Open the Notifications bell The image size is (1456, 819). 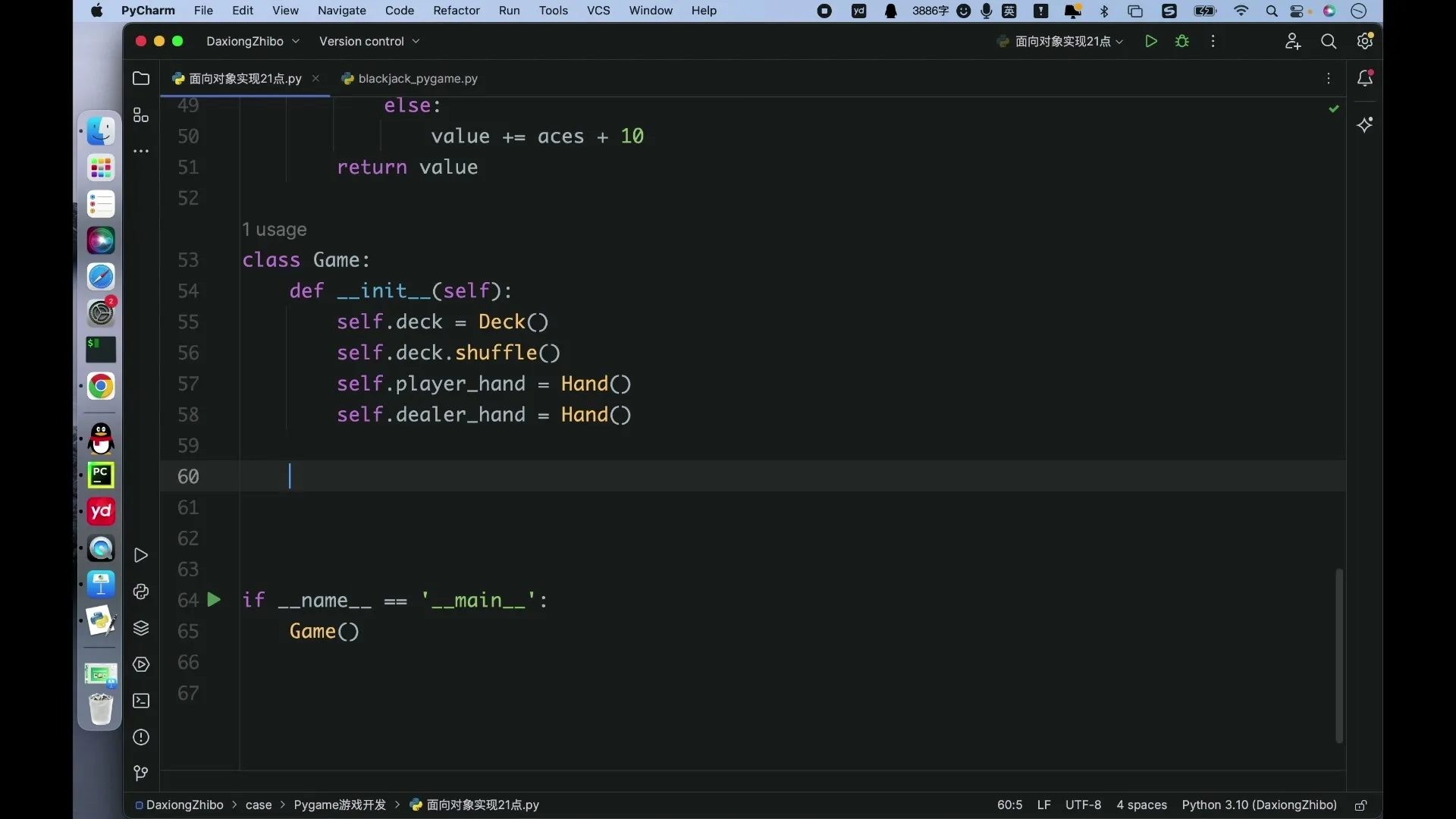click(1365, 78)
